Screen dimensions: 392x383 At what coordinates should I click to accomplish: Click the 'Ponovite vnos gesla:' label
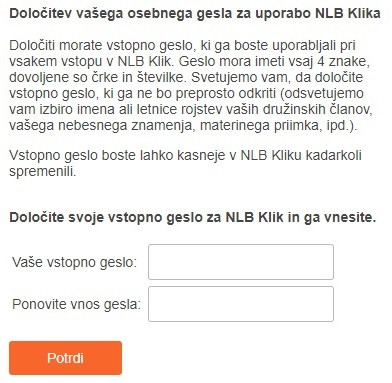pos(77,304)
